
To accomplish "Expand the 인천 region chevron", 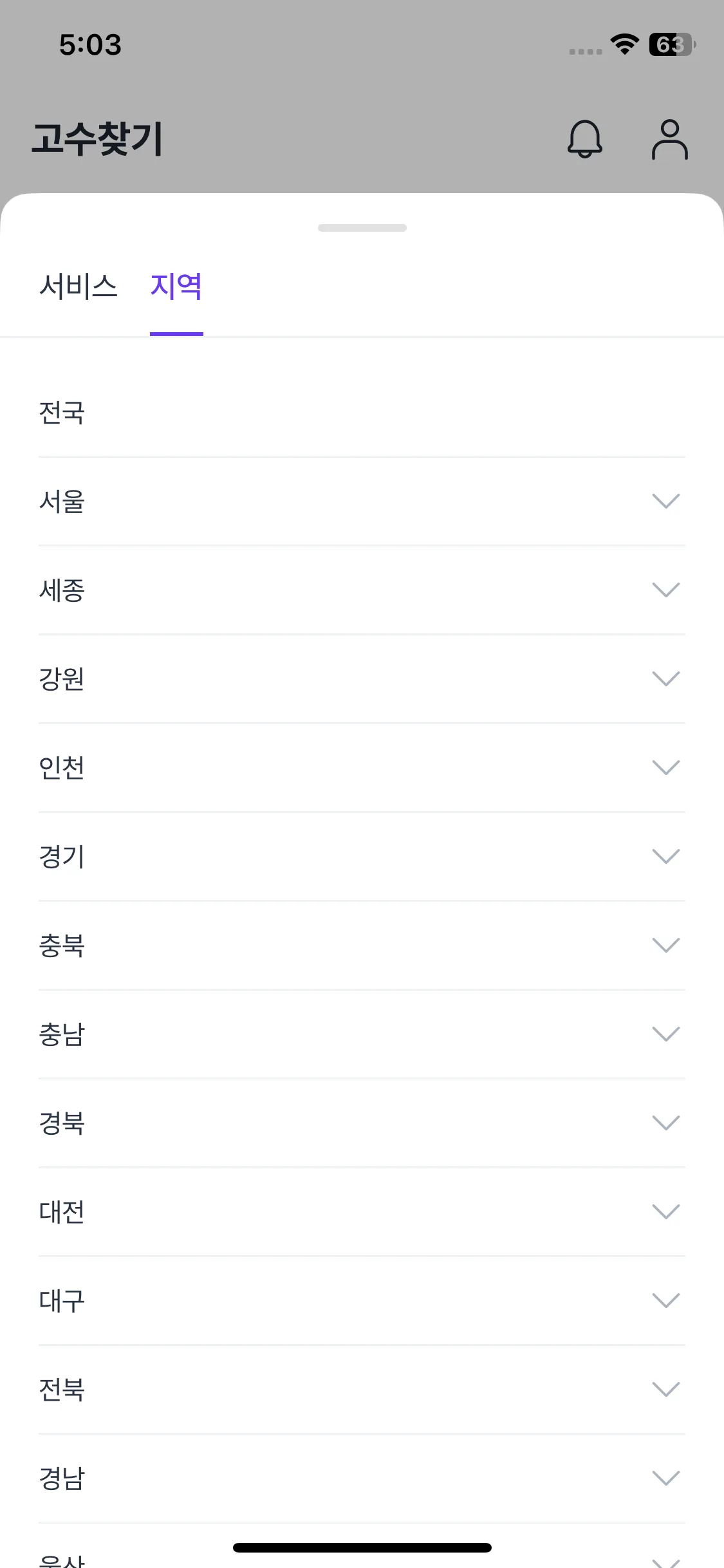I will click(665, 767).
